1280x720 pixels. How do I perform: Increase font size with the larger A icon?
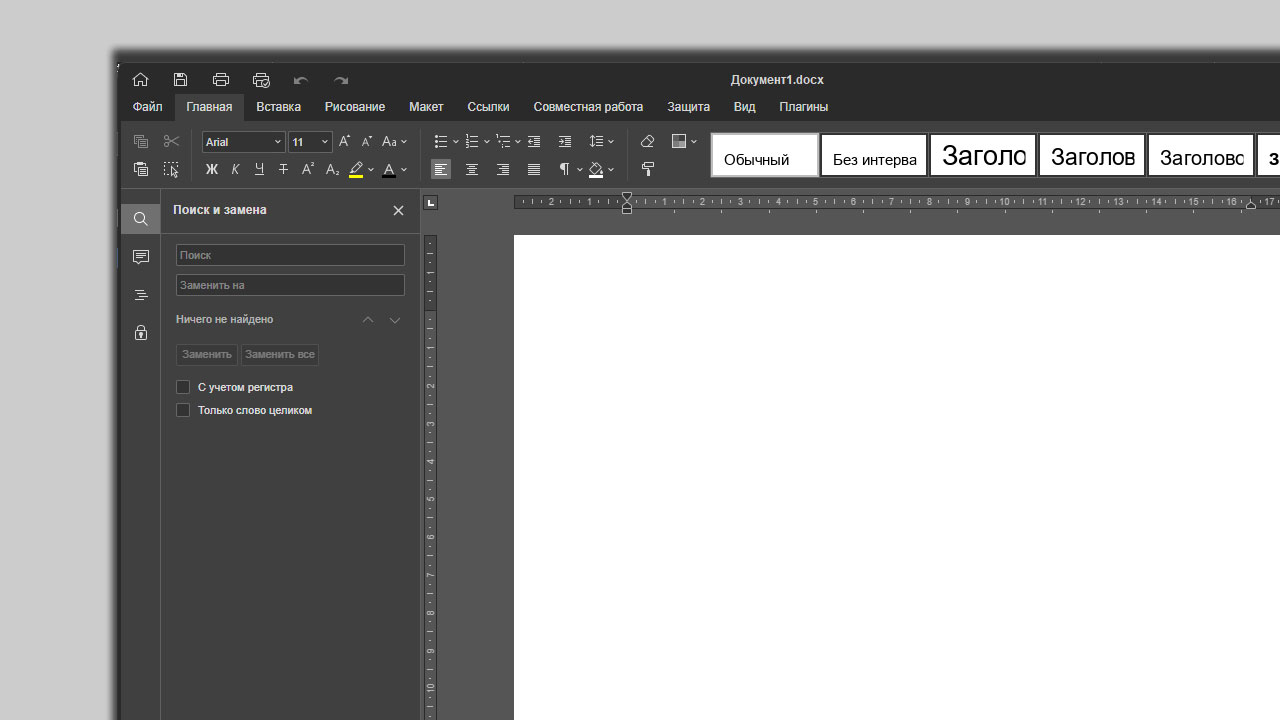(344, 142)
